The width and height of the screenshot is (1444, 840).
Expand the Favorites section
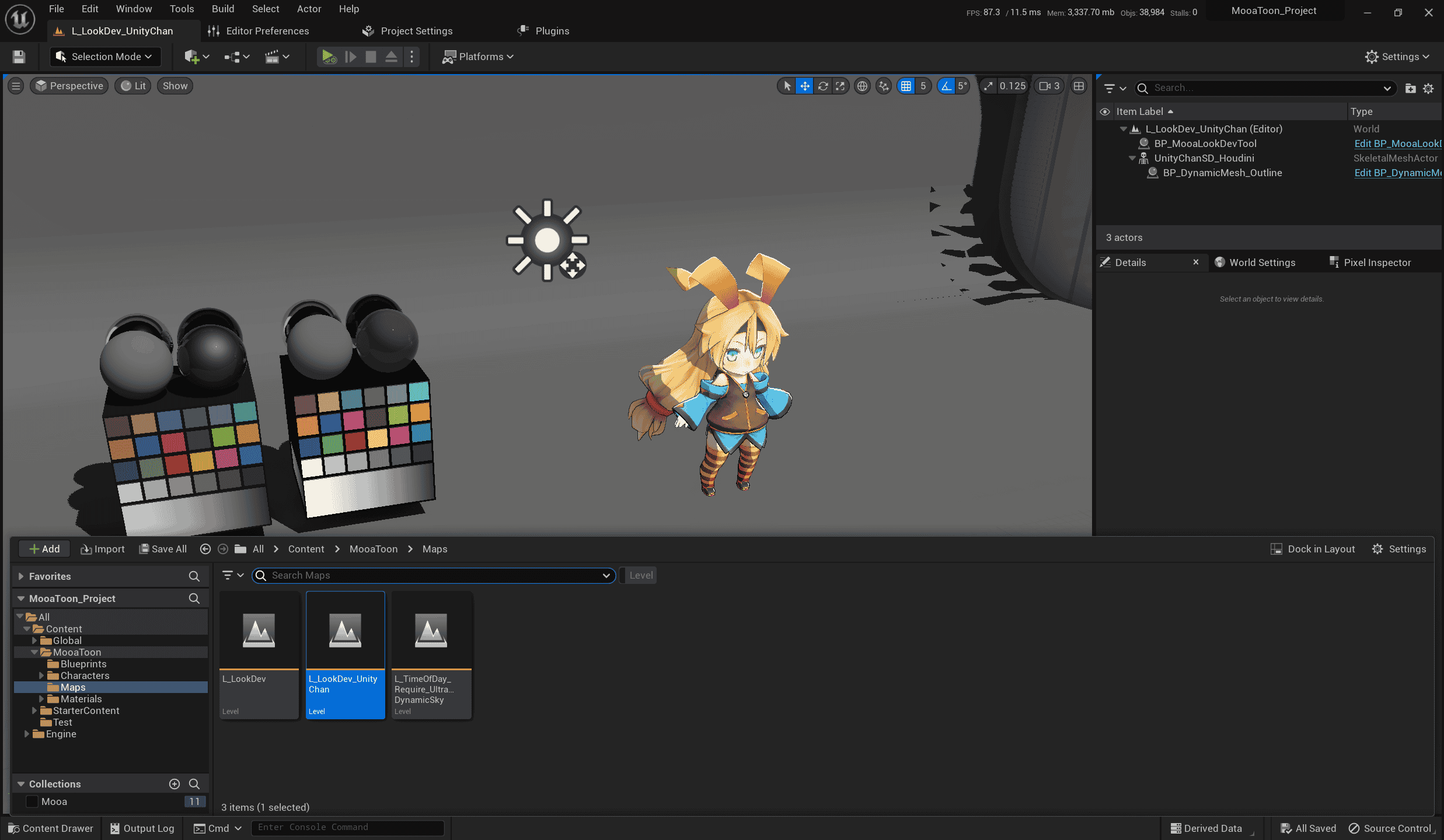pyautogui.click(x=21, y=576)
